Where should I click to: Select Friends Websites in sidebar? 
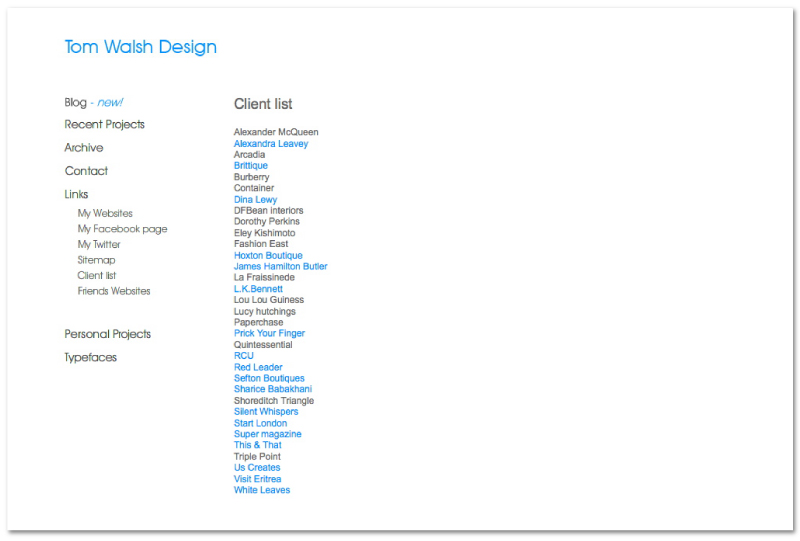click(x=114, y=291)
